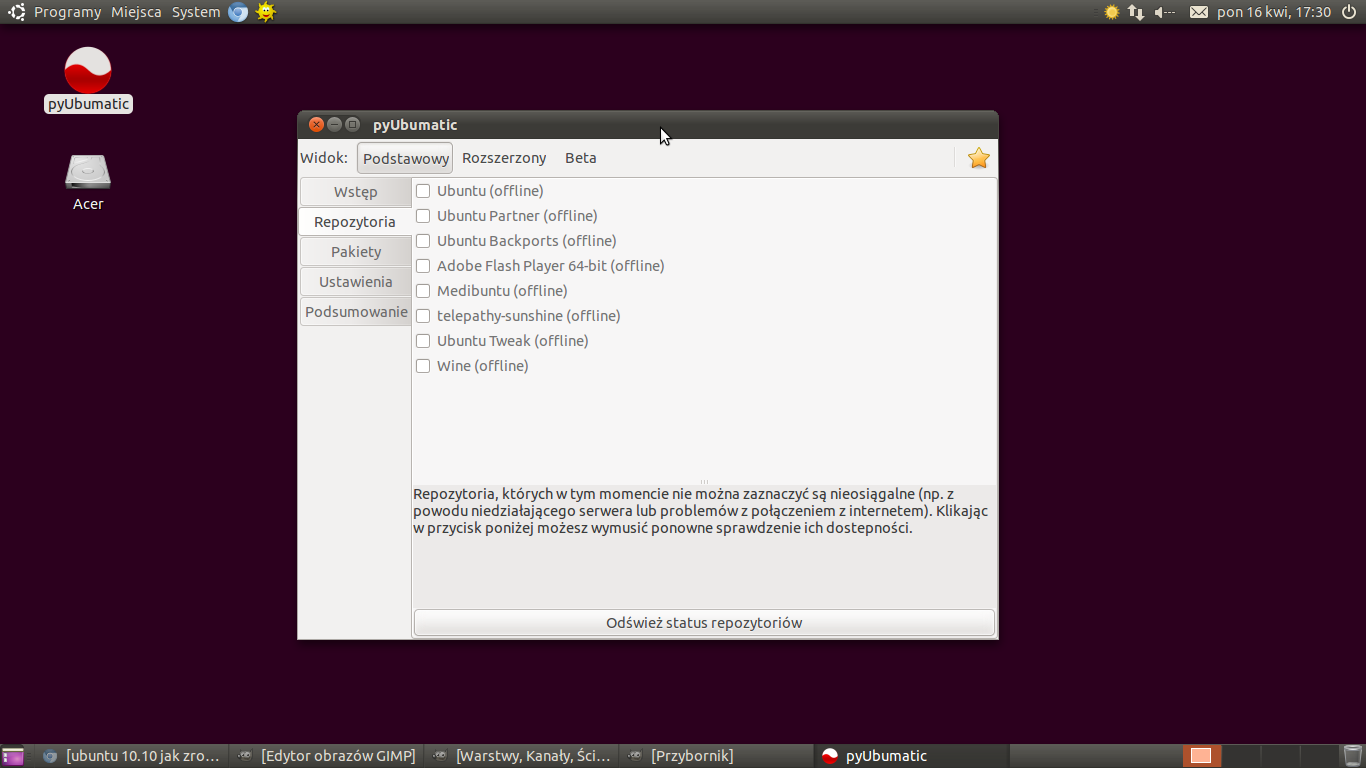1366x768 pixels.
Task: Click Odśwież status repozytoriów button
Action: click(704, 623)
